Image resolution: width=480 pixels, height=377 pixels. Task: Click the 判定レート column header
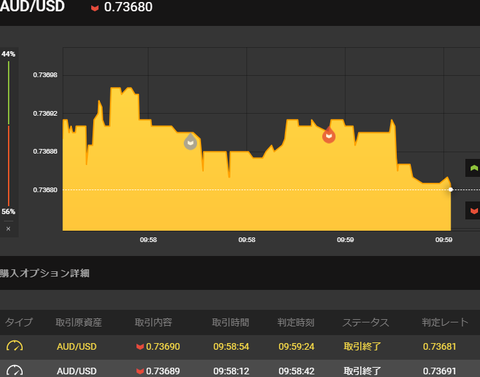point(445,322)
